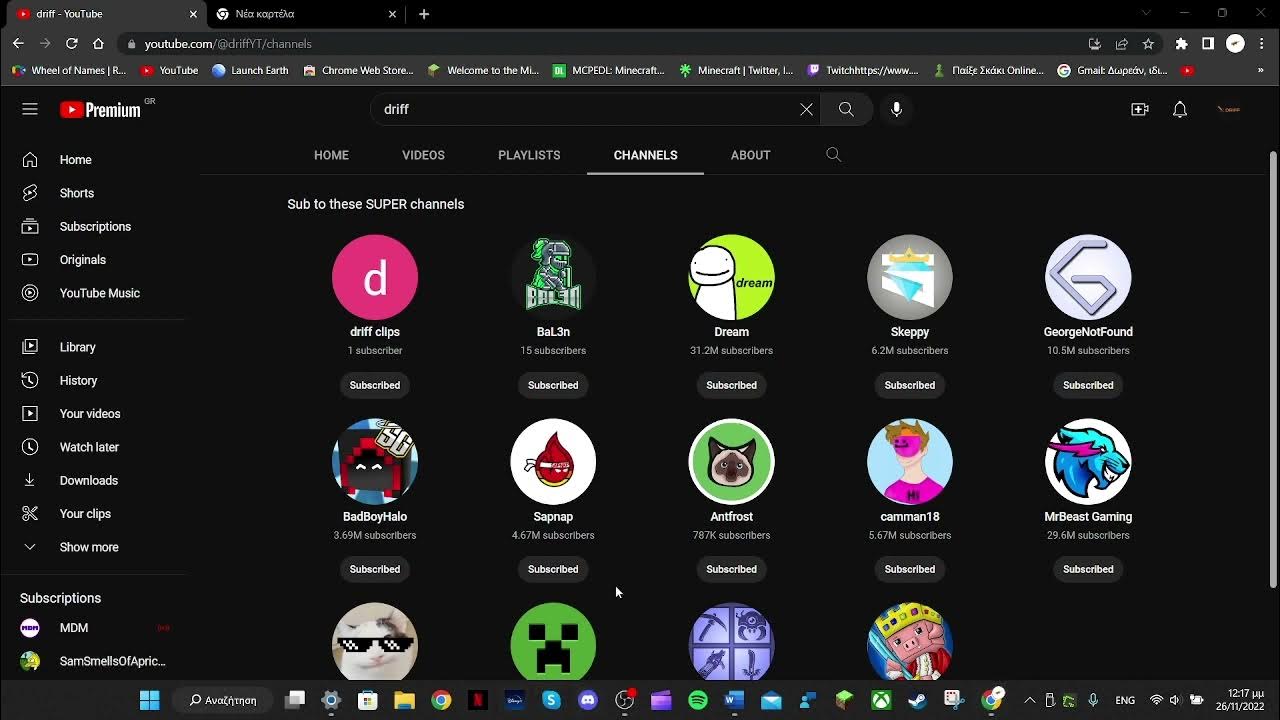Open Windows Start menu

pyautogui.click(x=149, y=700)
